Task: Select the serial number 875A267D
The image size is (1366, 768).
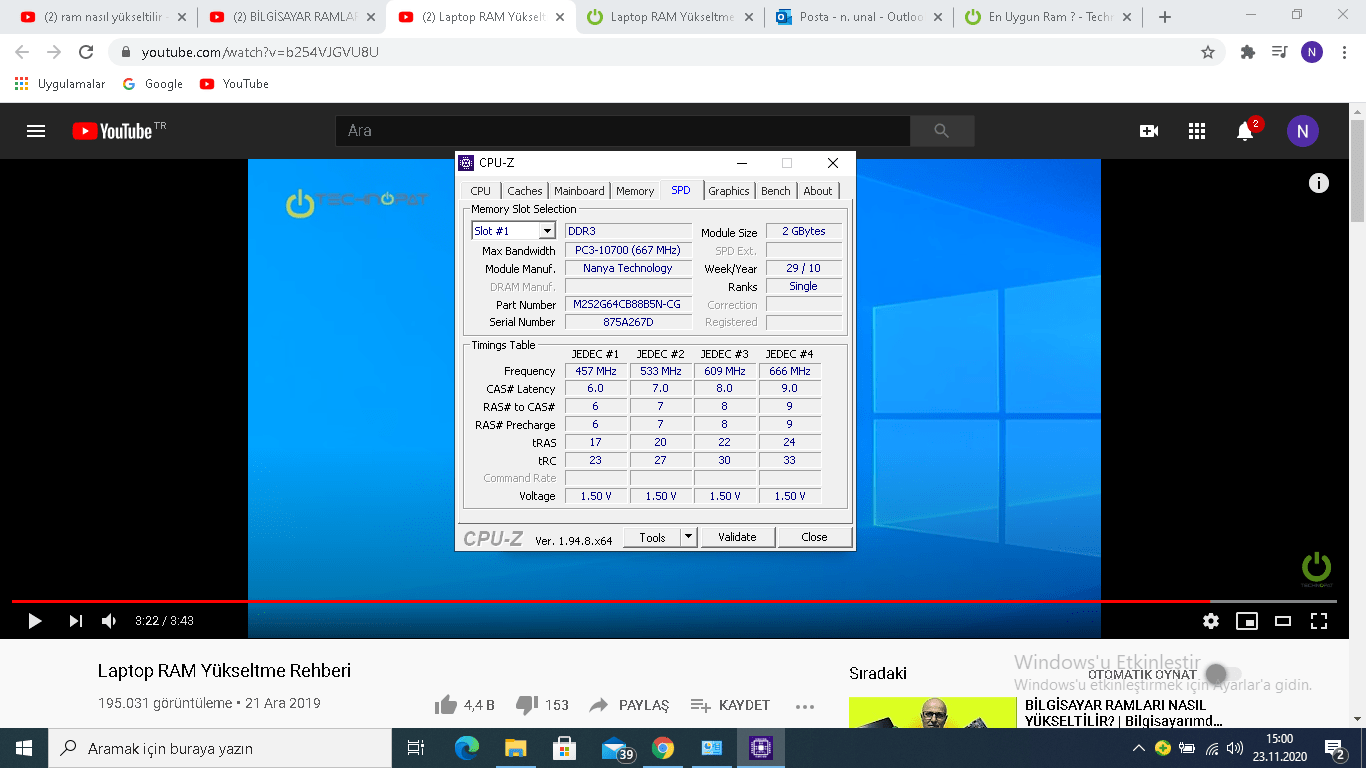Action: click(x=628, y=322)
